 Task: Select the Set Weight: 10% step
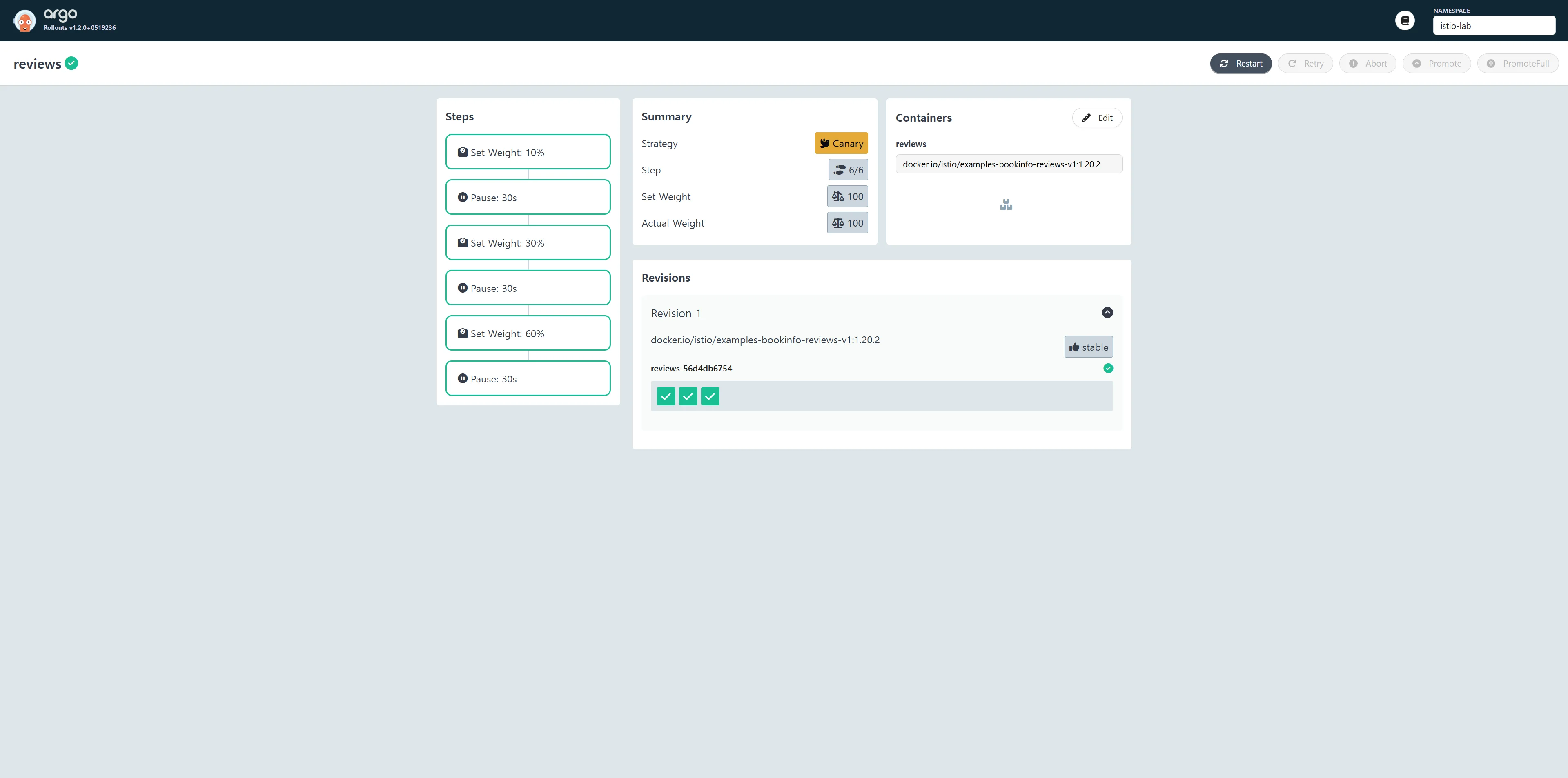[x=528, y=152]
